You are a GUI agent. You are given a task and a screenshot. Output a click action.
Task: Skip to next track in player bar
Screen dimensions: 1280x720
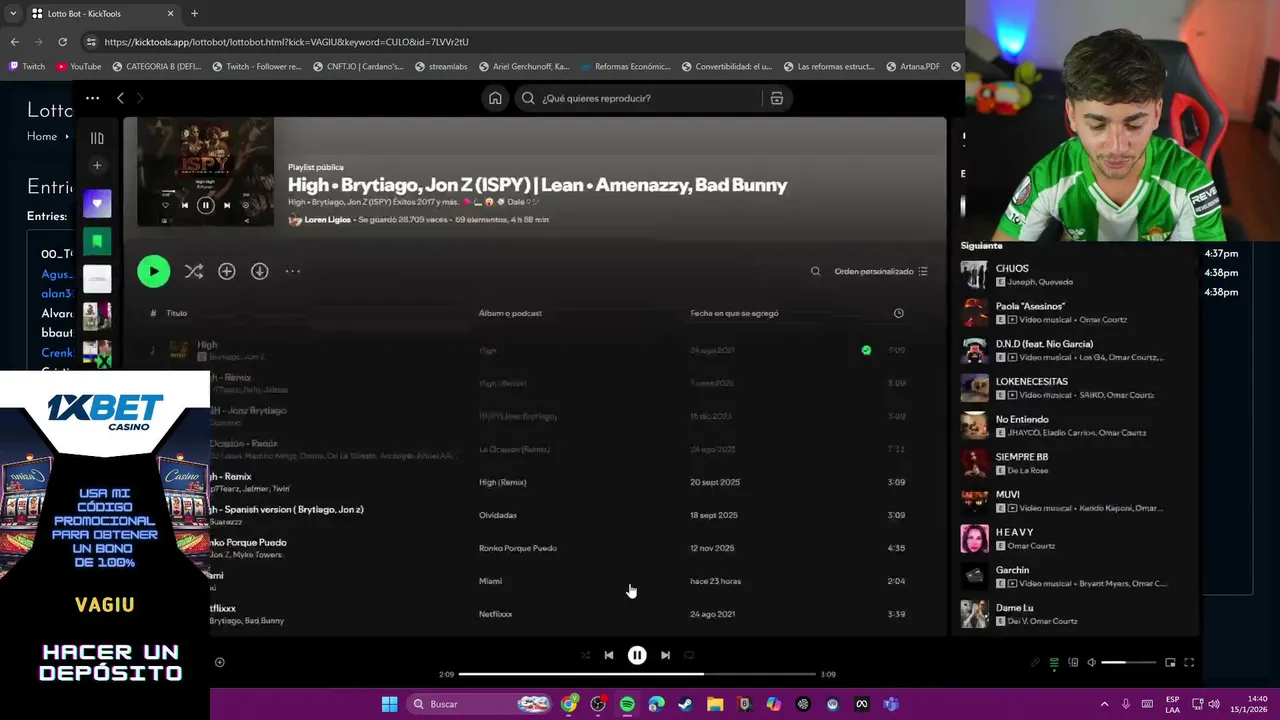point(665,655)
